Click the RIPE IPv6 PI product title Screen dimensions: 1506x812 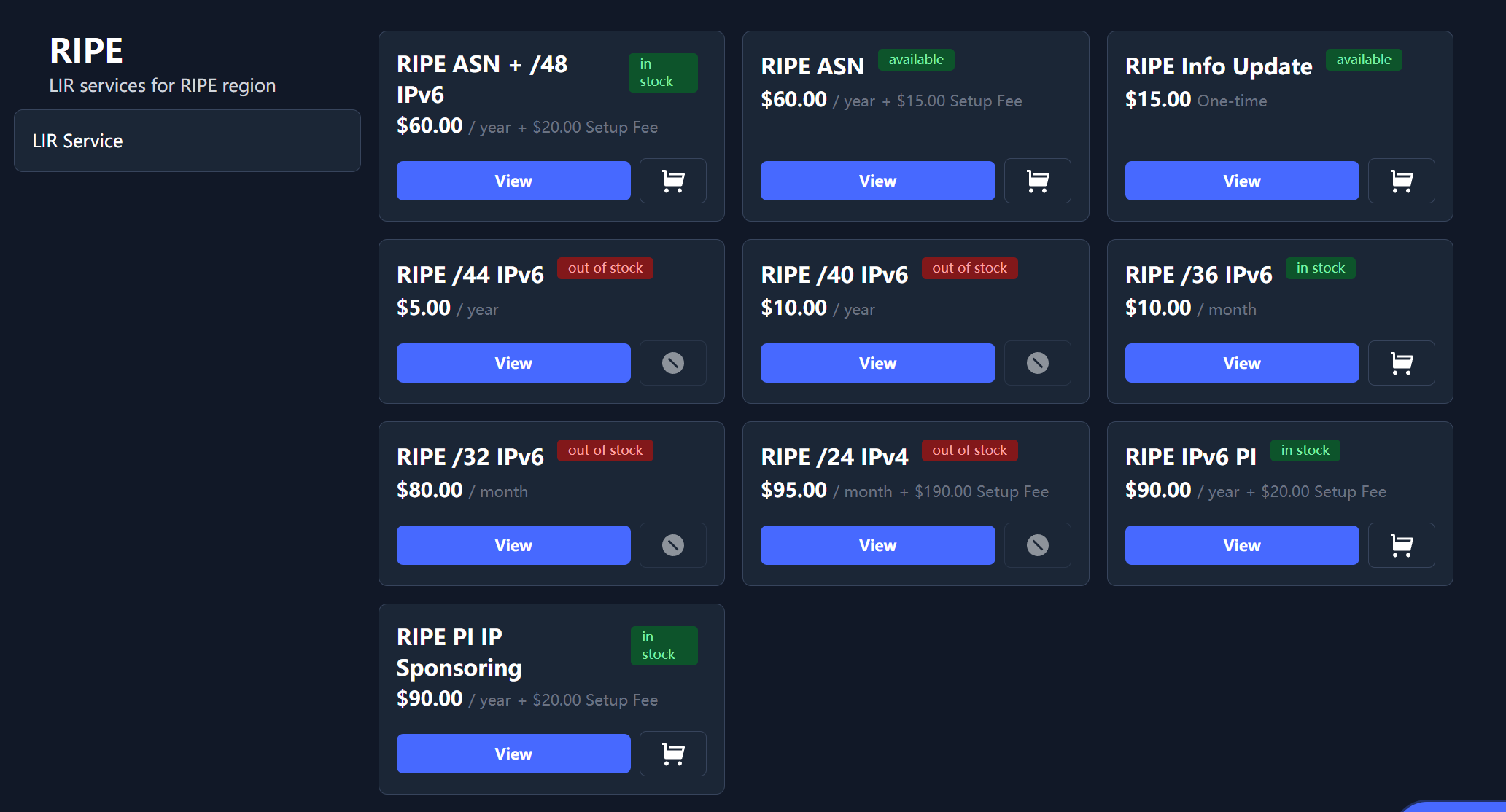(1190, 457)
